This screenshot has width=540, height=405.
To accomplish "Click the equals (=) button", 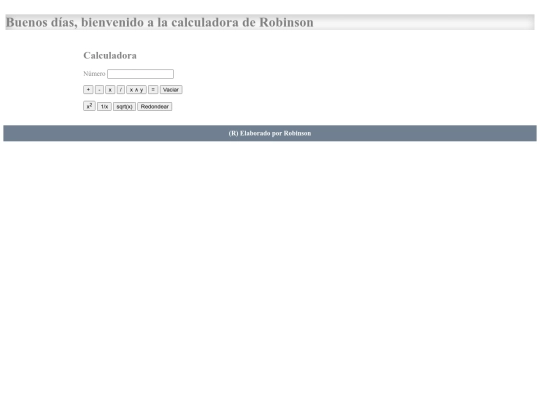I will point(153,90).
